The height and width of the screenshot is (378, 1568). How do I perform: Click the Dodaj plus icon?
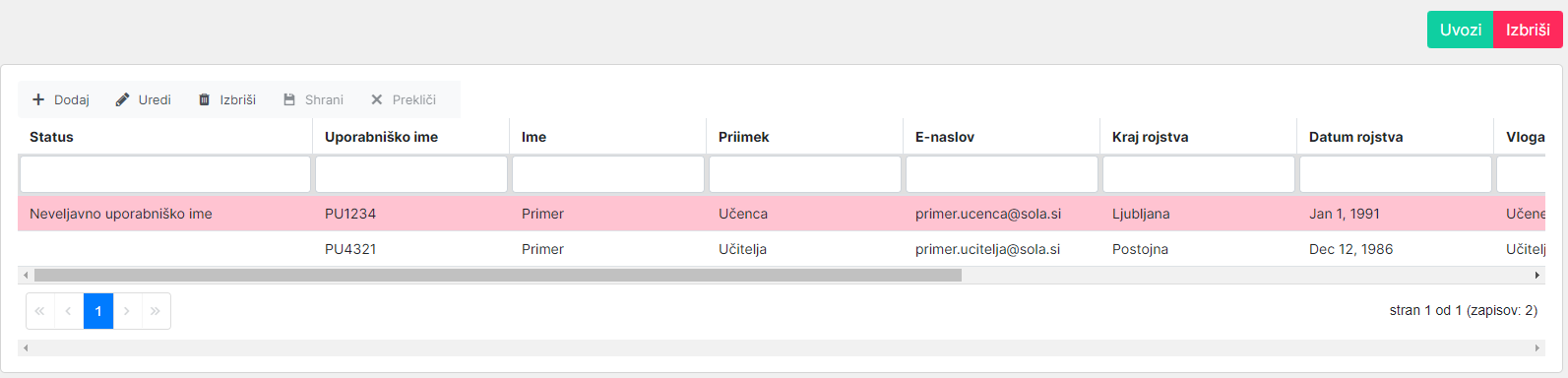pos(38,99)
